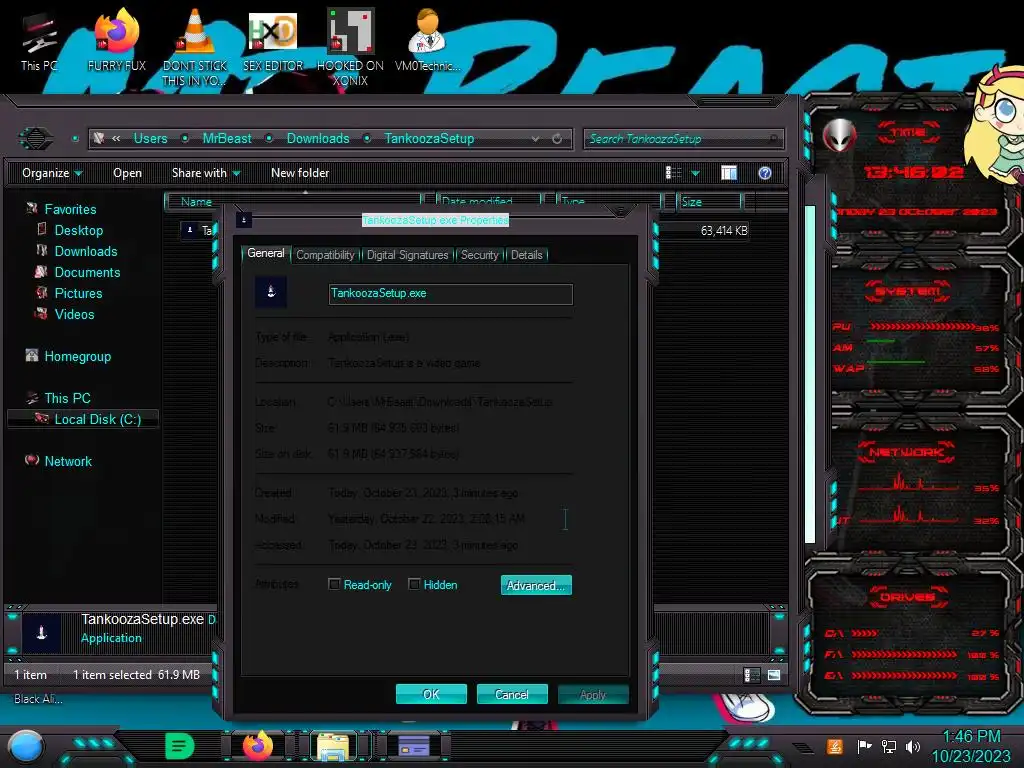Open the Details tab

[x=526, y=255]
